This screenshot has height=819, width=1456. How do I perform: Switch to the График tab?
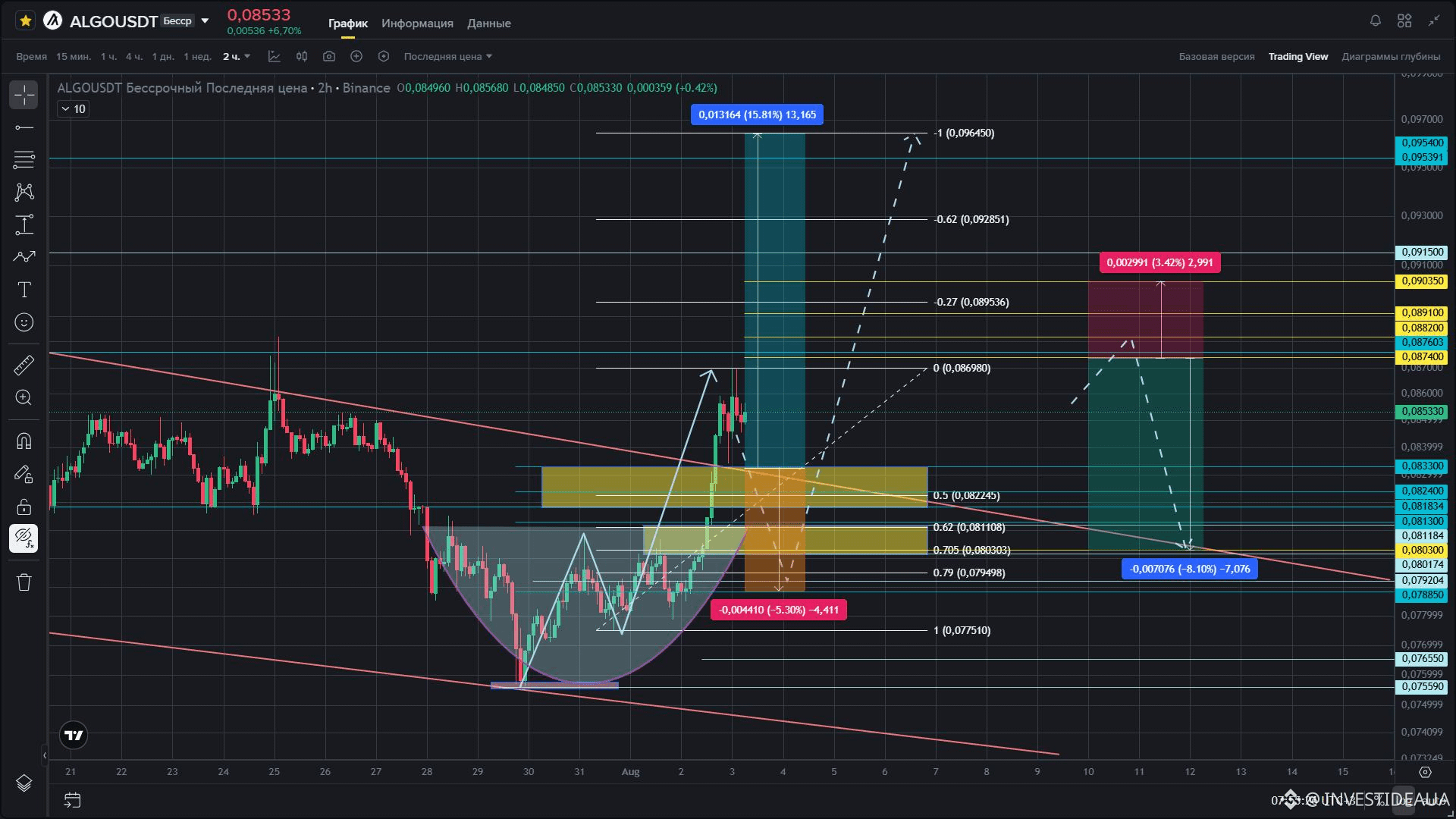point(348,24)
